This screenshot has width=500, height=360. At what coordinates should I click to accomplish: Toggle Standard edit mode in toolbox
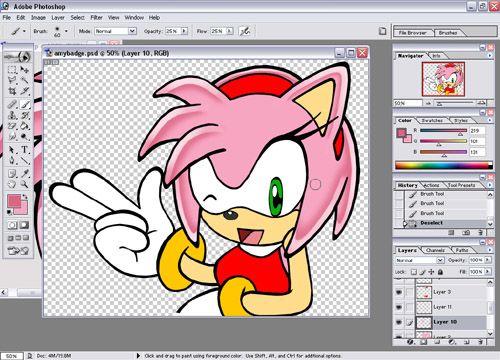12,225
